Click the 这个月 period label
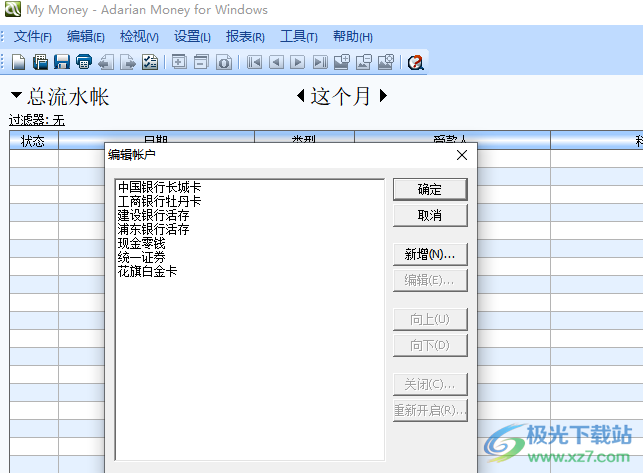This screenshot has height=473, width=643. coord(341,96)
